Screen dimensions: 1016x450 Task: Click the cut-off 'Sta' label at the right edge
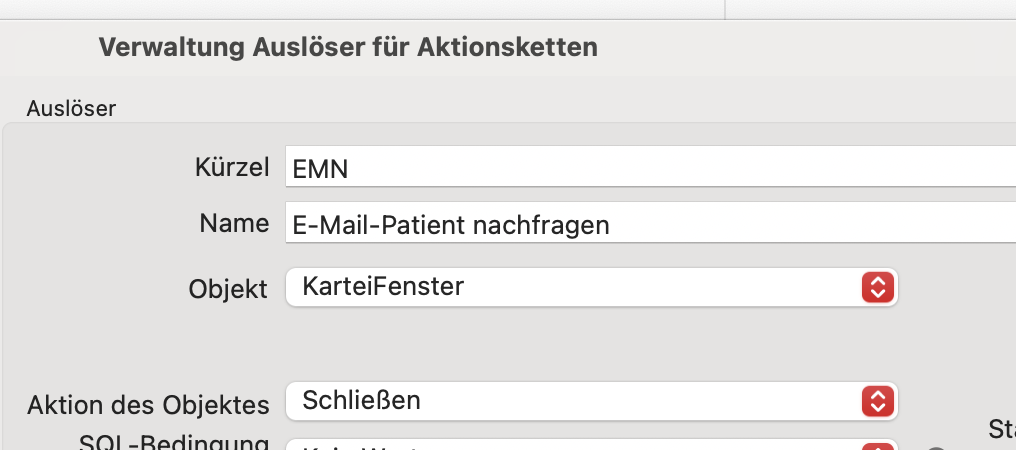click(x=1002, y=429)
